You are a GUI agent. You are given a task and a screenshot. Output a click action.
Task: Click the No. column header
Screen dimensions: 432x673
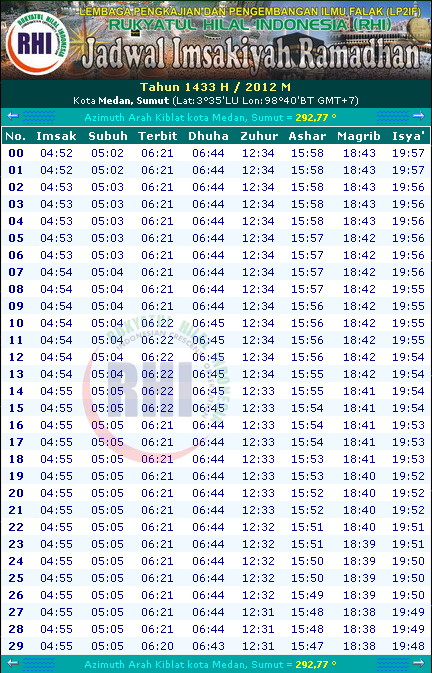click(x=15, y=136)
